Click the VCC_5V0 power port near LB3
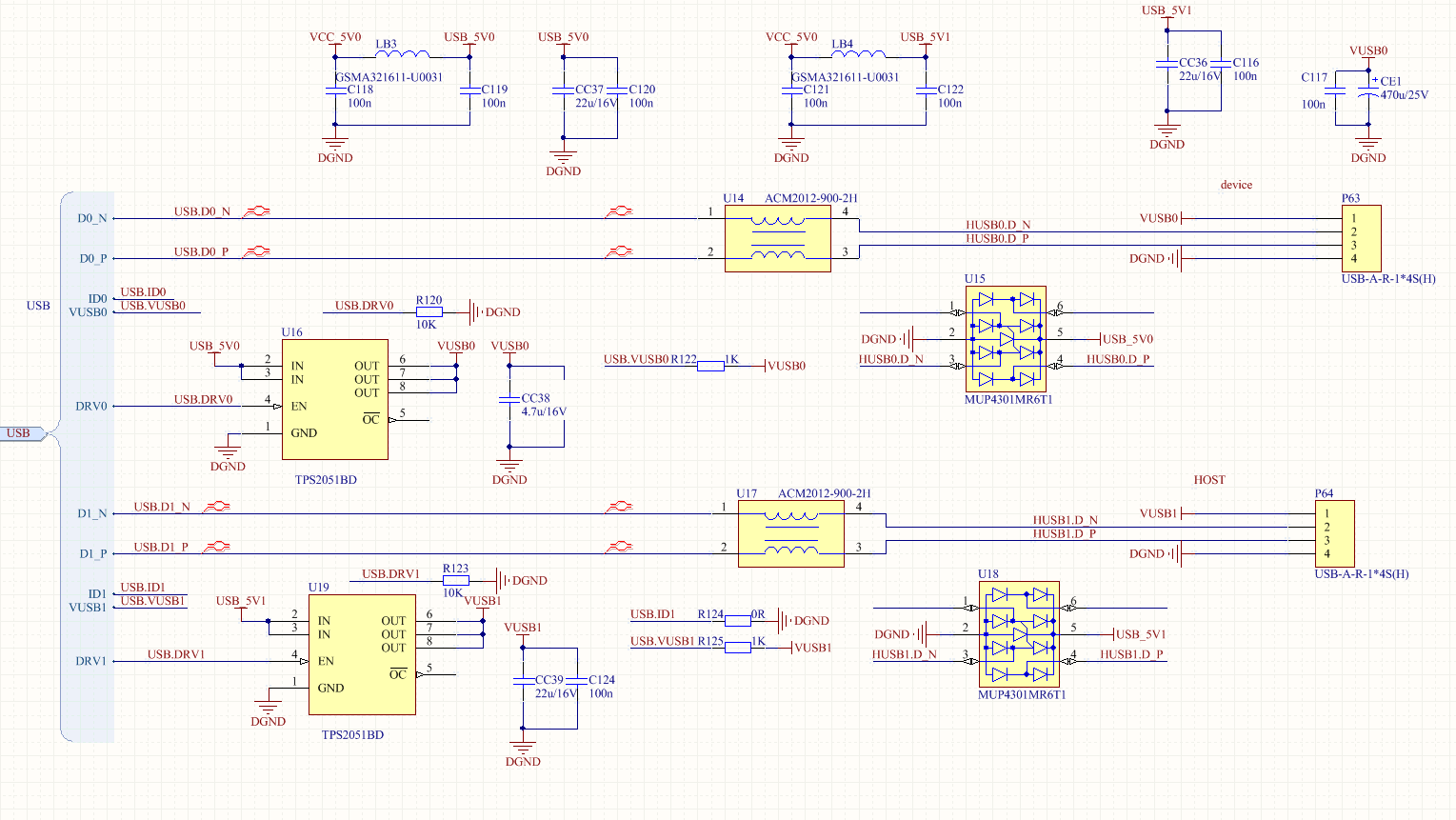Image resolution: width=1456 pixels, height=820 pixels. click(x=335, y=37)
